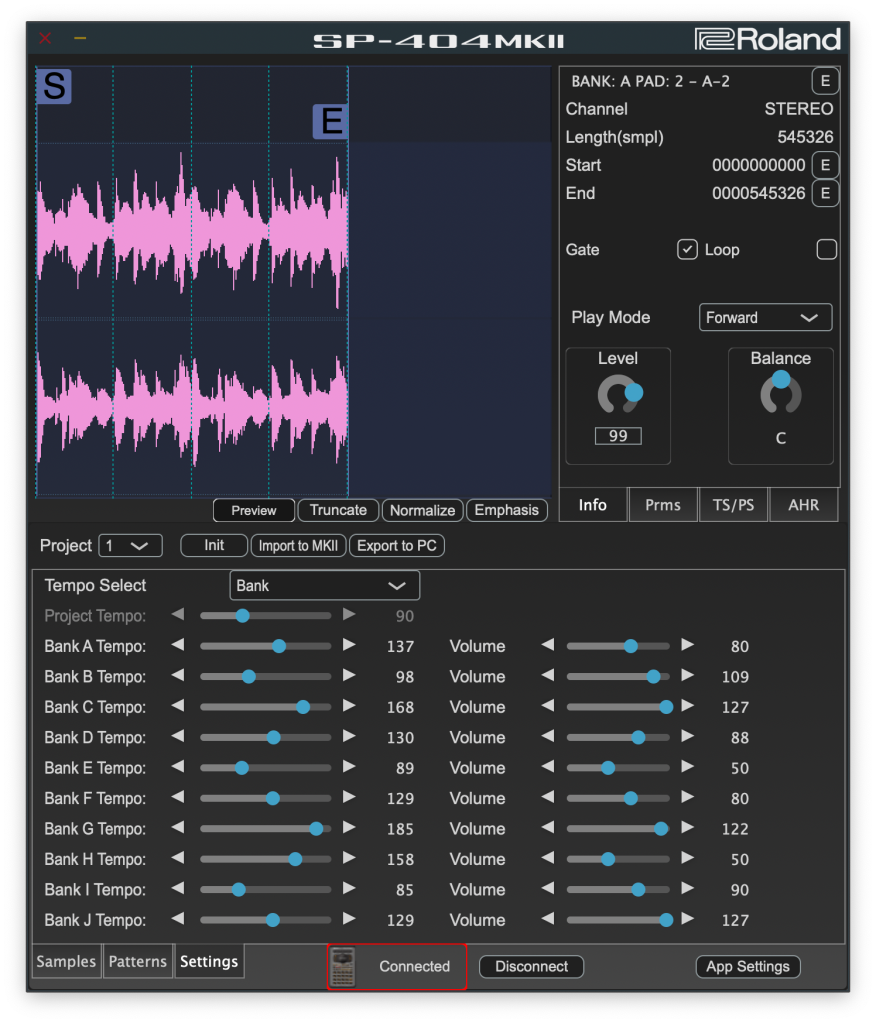
Task: Click the E edit icon beside Start value
Action: 824,165
